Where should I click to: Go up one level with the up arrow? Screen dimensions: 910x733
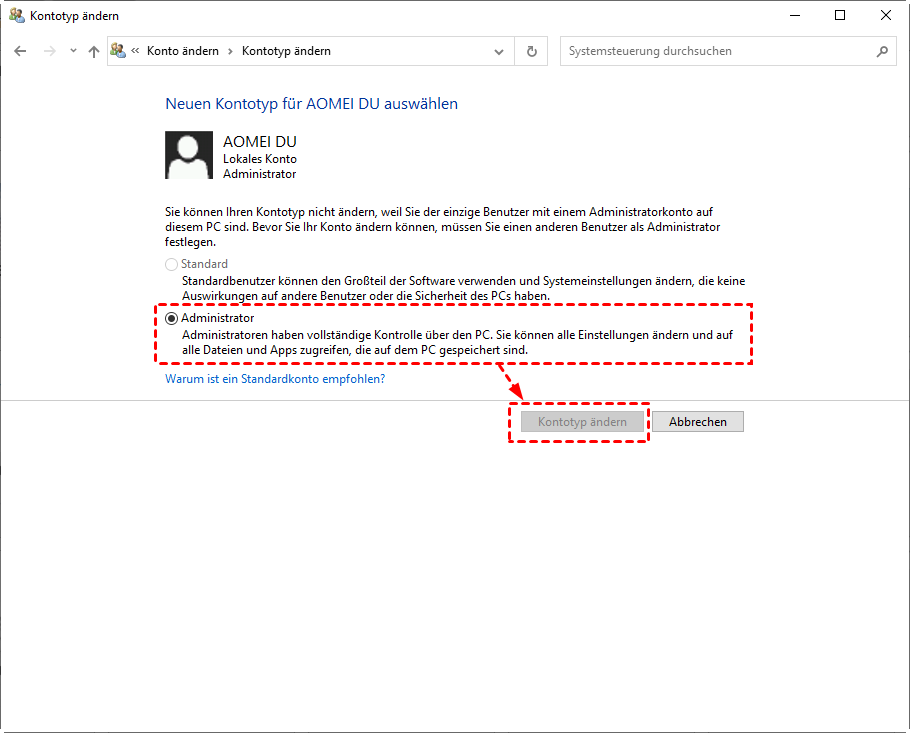point(93,51)
